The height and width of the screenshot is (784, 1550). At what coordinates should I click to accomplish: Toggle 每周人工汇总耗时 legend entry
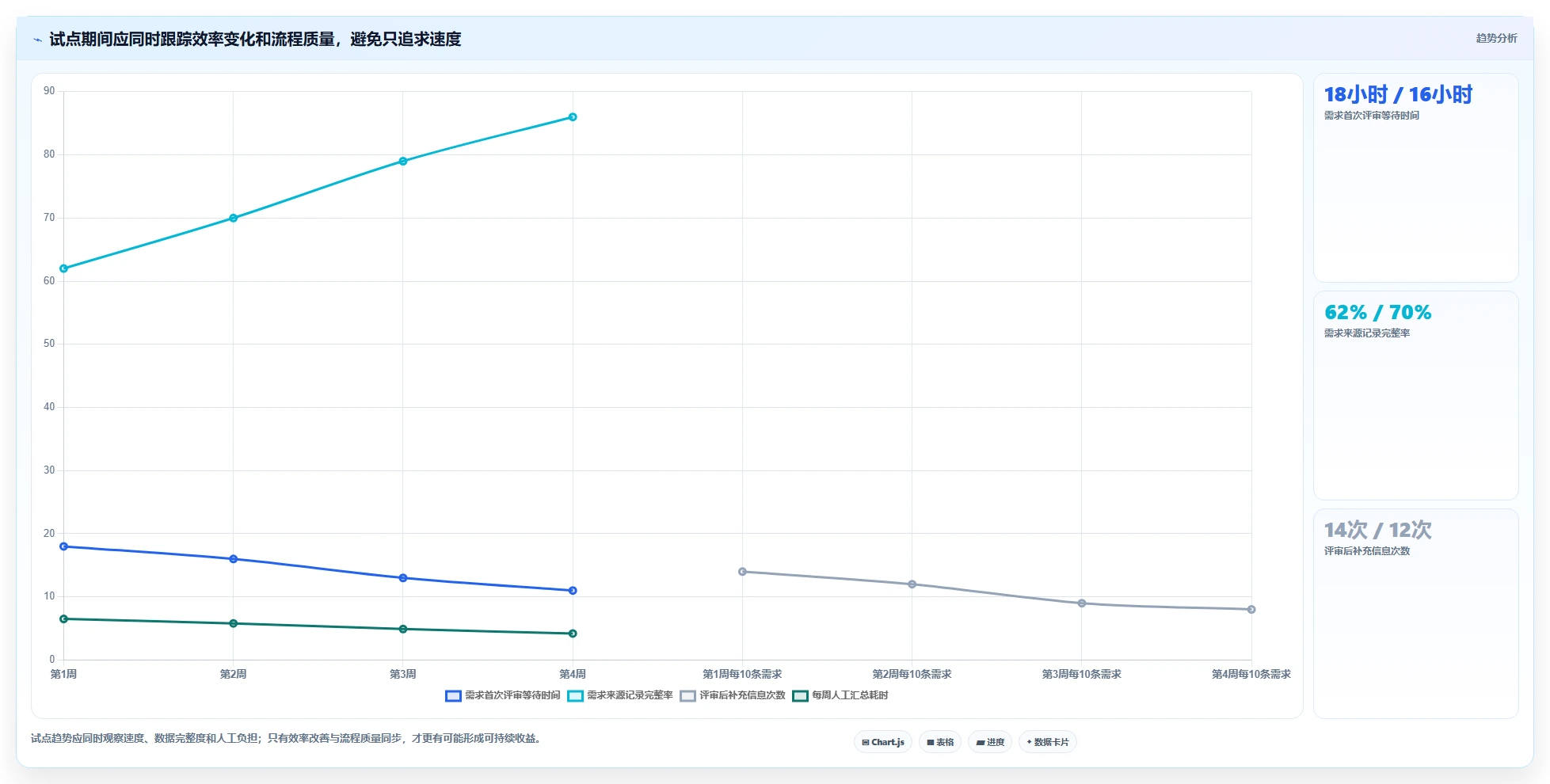pyautogui.click(x=840, y=695)
